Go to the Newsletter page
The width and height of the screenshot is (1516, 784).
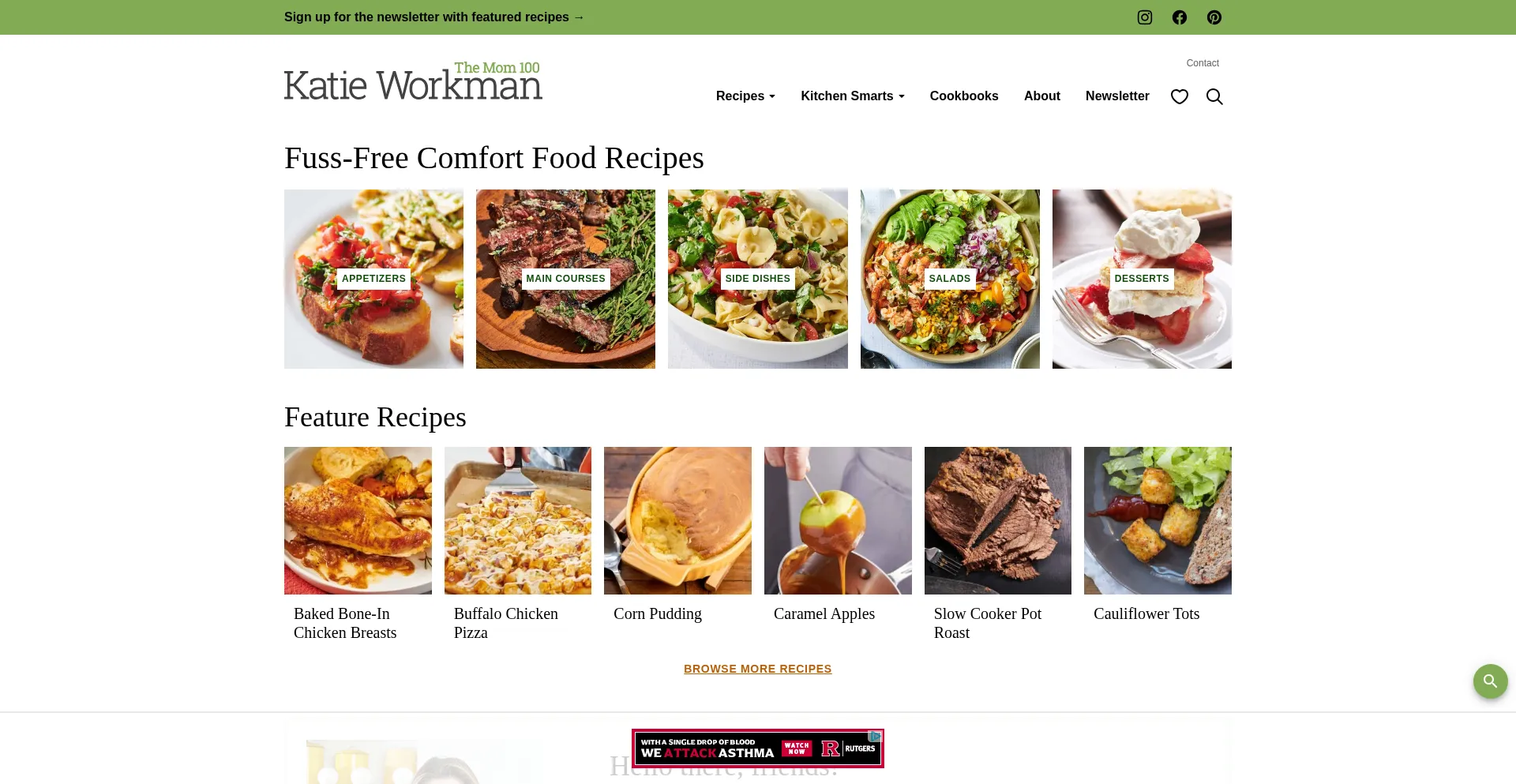[x=1117, y=96]
